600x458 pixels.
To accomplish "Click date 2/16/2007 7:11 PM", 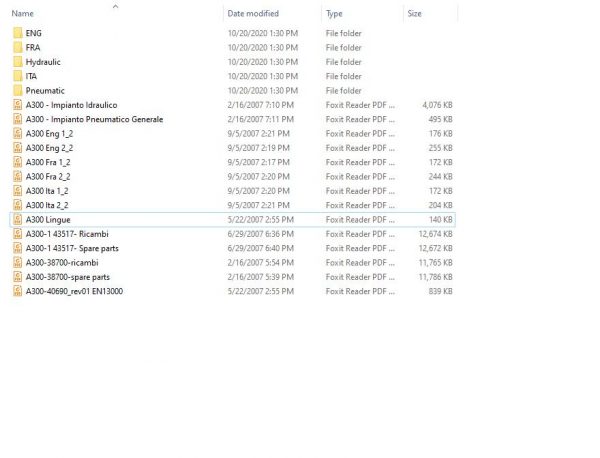I will coord(261,119).
